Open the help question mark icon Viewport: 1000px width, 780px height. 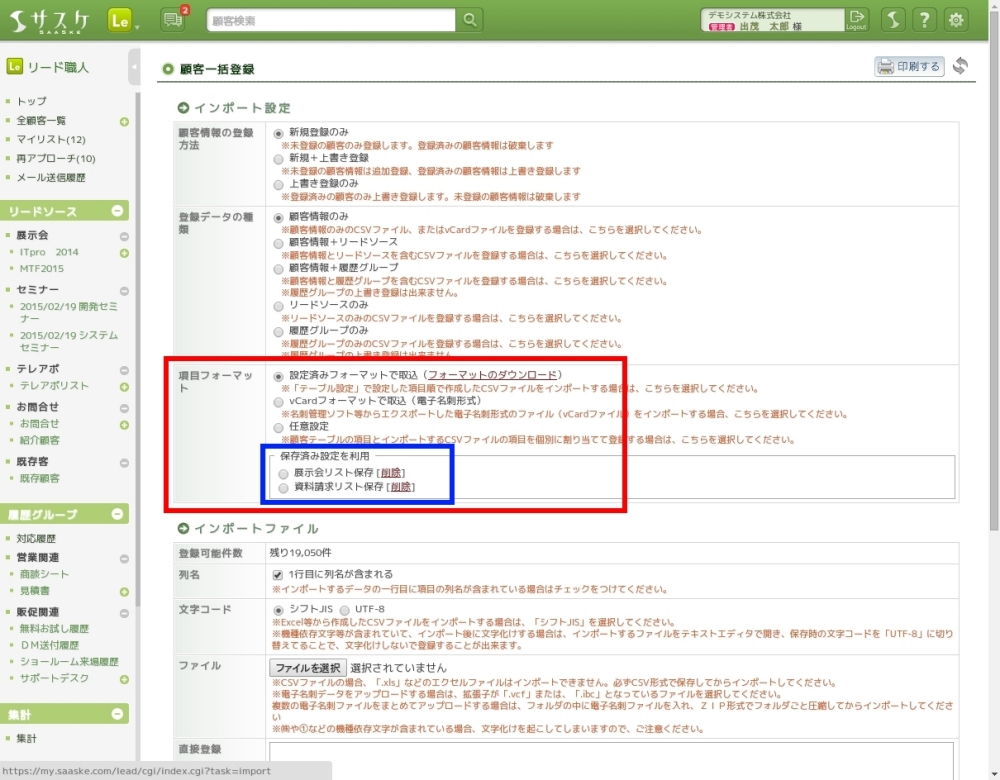pyautogui.click(x=925, y=20)
